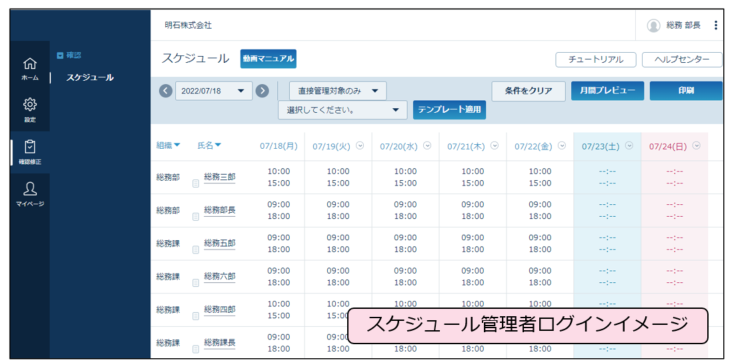The width and height of the screenshot is (731, 363).
Task: Click the note icon beside 総務六郎
Action: (196, 283)
